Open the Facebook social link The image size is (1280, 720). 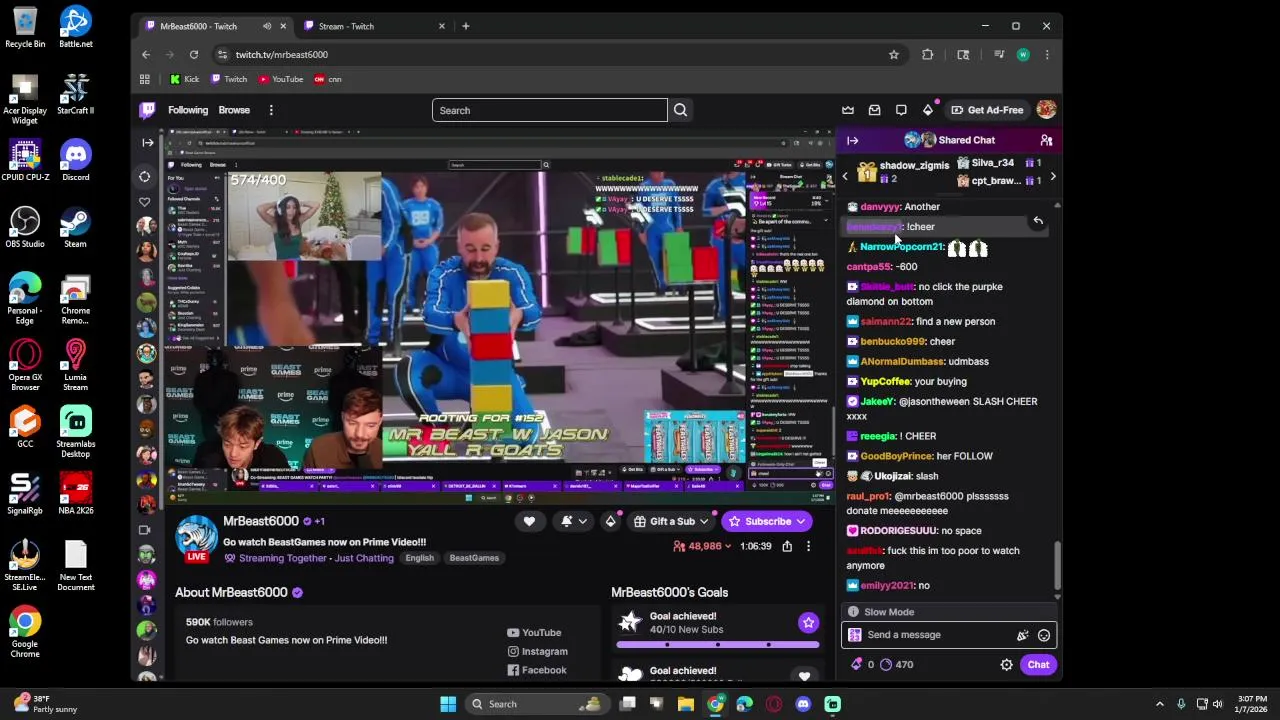[536, 670]
